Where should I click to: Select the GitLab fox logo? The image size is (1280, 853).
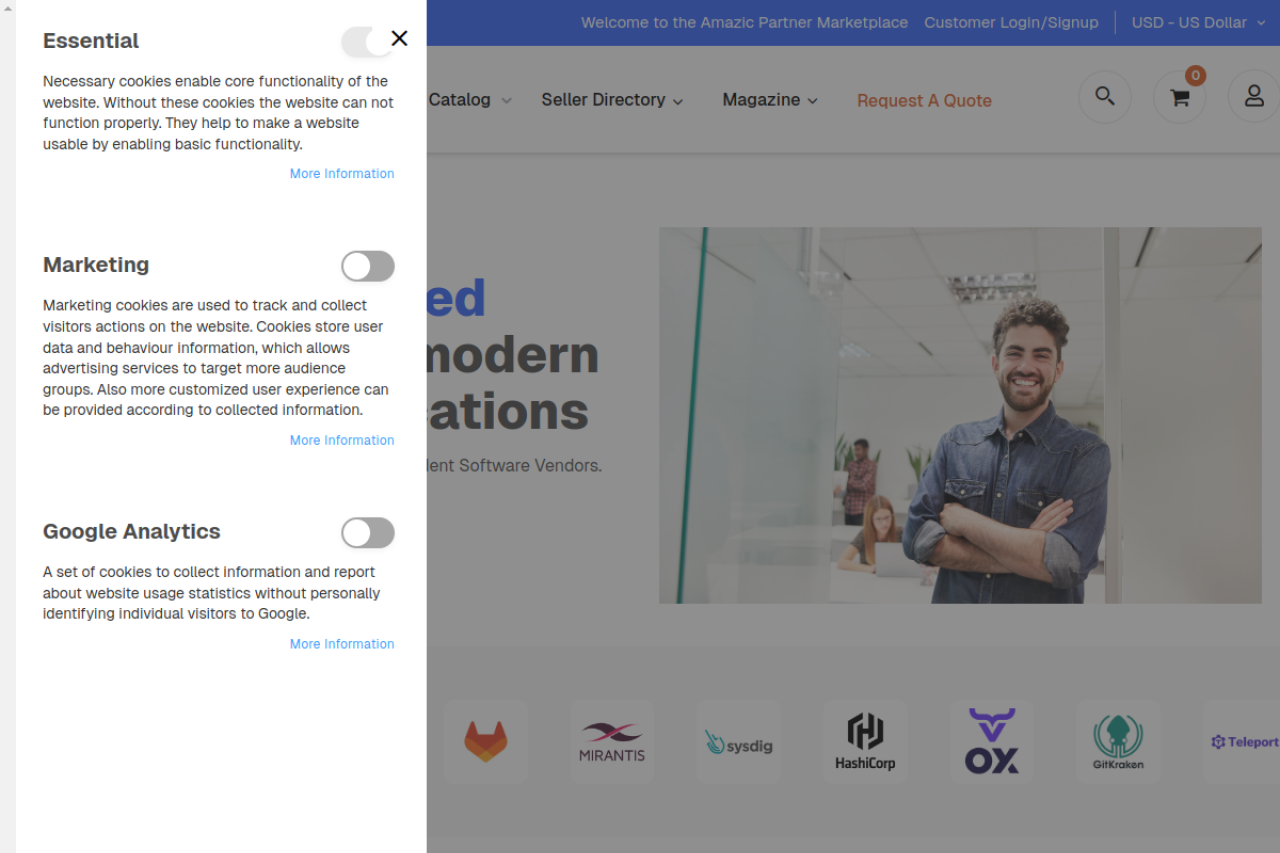pos(486,742)
